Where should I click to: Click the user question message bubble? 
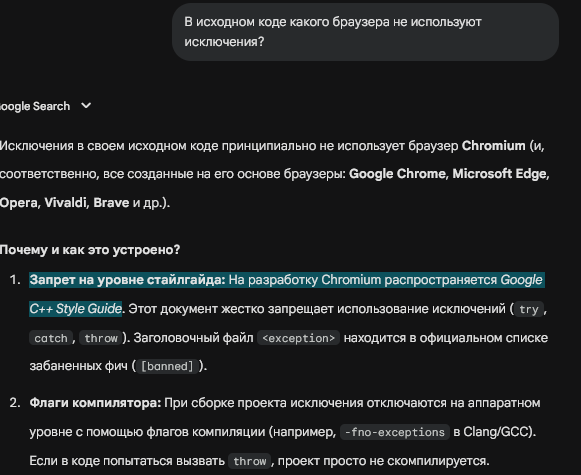pyautogui.click(x=365, y=32)
